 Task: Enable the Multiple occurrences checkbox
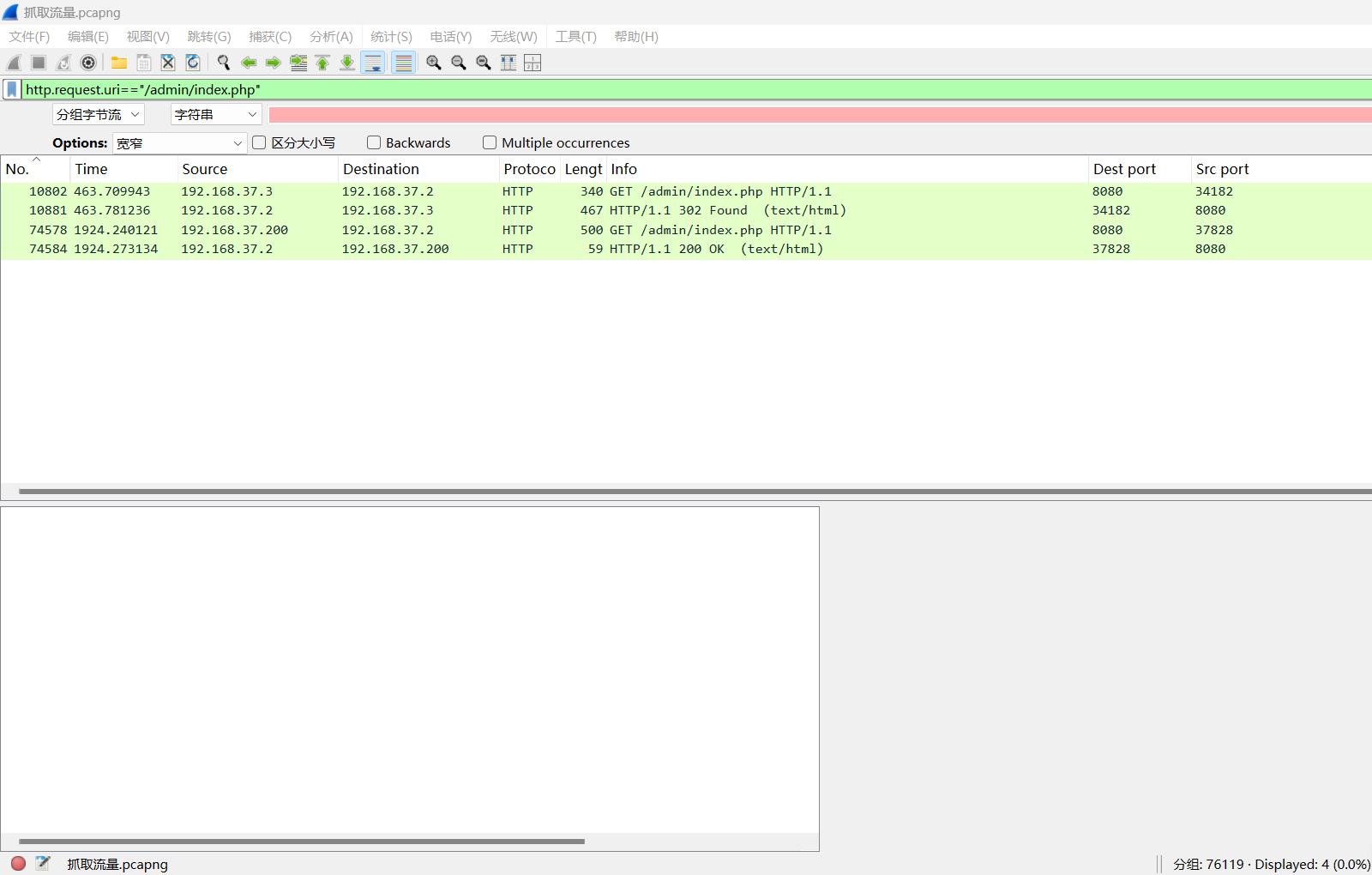point(490,142)
